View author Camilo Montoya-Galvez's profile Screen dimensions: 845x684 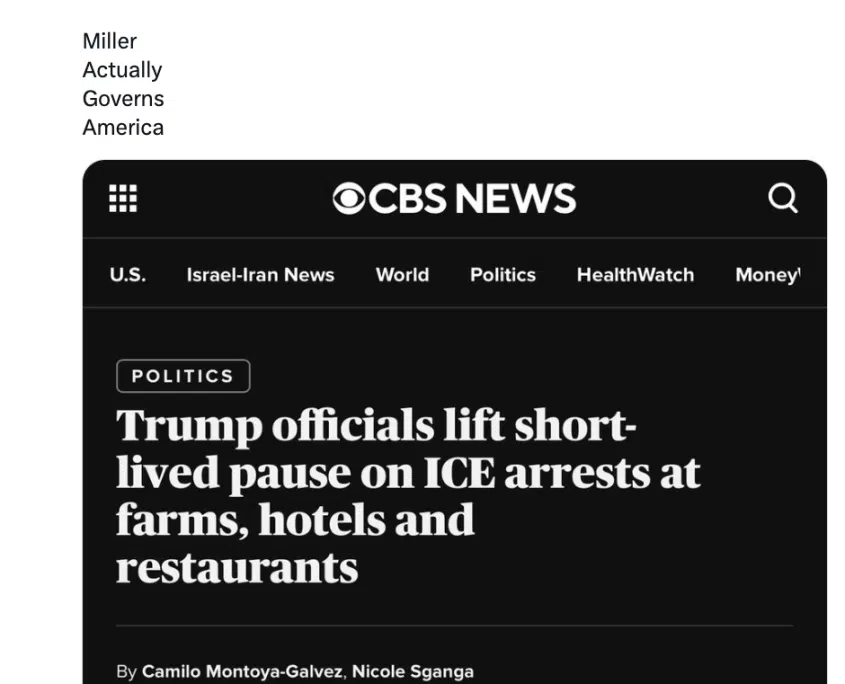click(x=240, y=672)
